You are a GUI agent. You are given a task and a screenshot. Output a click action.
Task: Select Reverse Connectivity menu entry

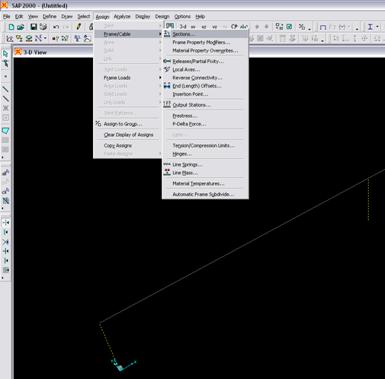point(205,78)
